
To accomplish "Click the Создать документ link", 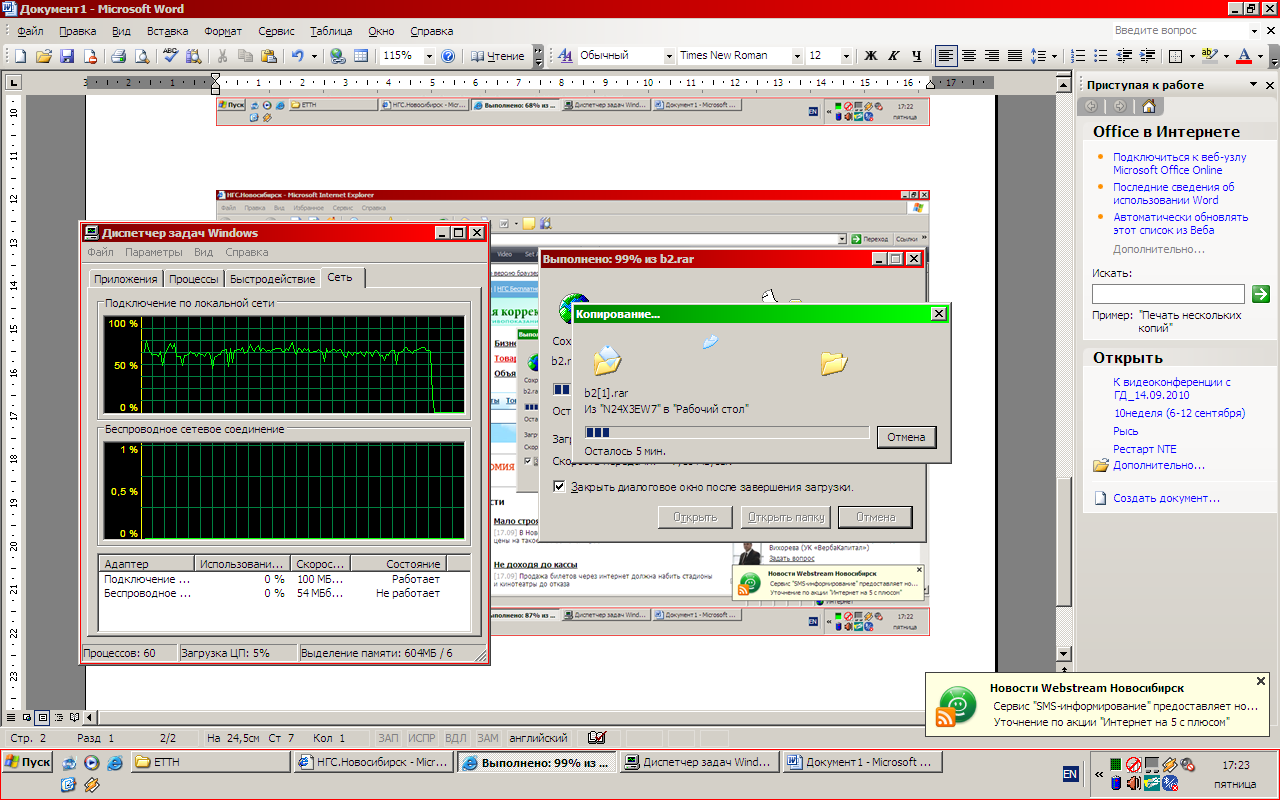I will pyautogui.click(x=1166, y=498).
